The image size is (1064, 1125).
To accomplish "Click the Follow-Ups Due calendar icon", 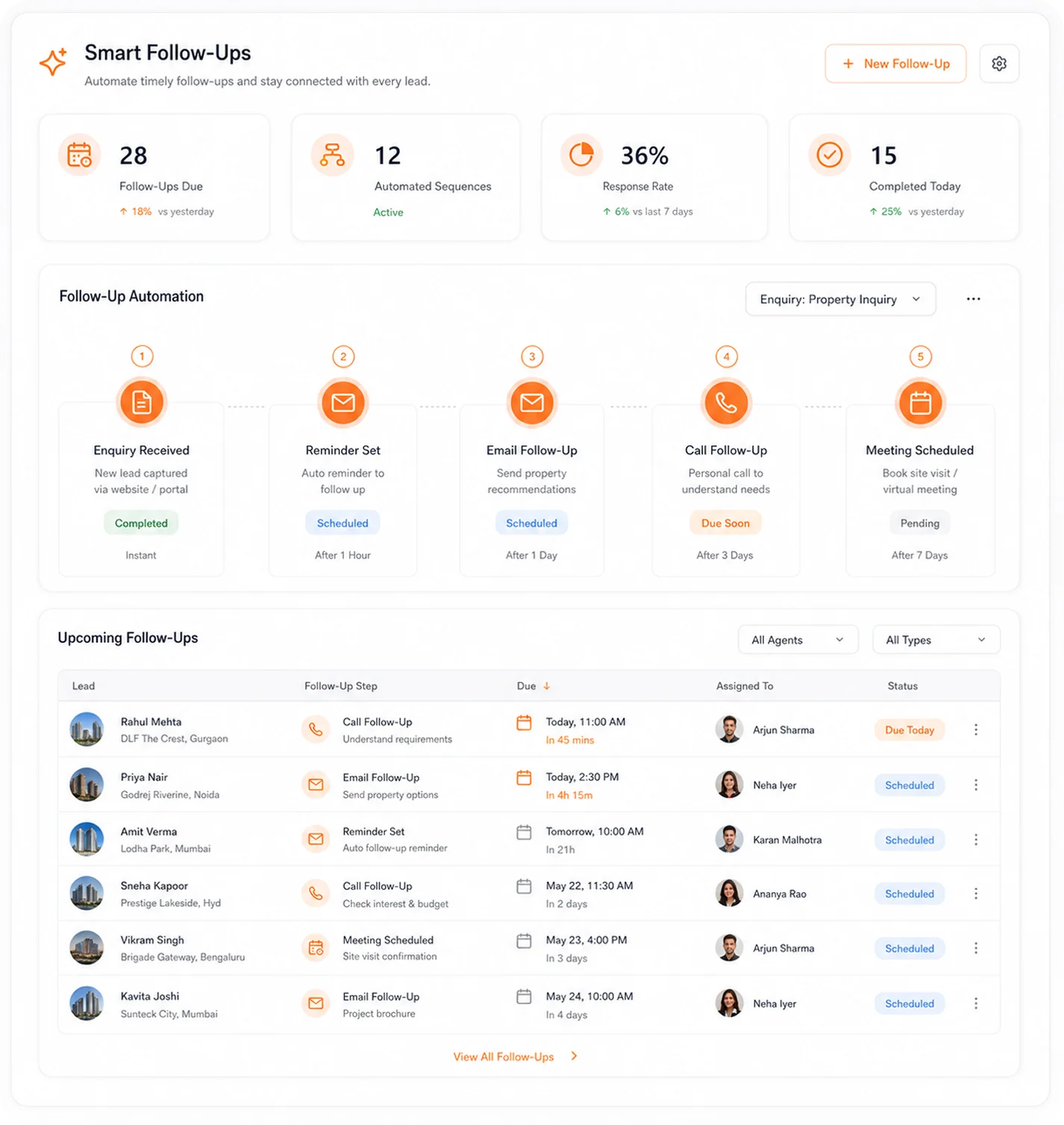I will point(80,155).
